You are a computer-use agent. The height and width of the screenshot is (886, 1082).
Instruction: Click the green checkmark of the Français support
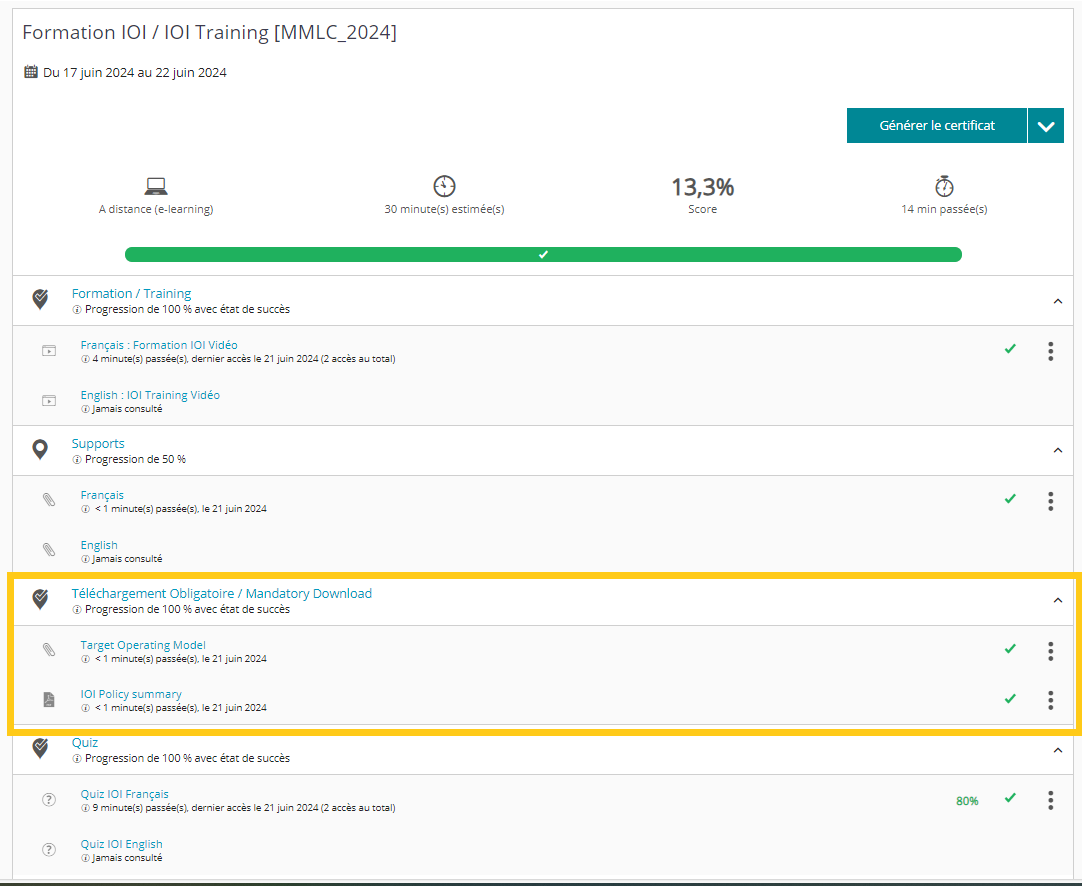pyautogui.click(x=1010, y=498)
